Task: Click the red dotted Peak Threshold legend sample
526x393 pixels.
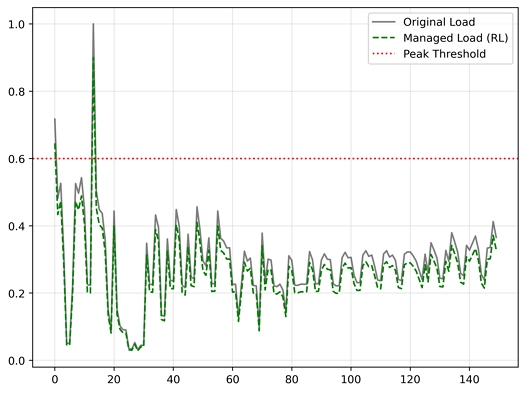Action: coord(384,54)
